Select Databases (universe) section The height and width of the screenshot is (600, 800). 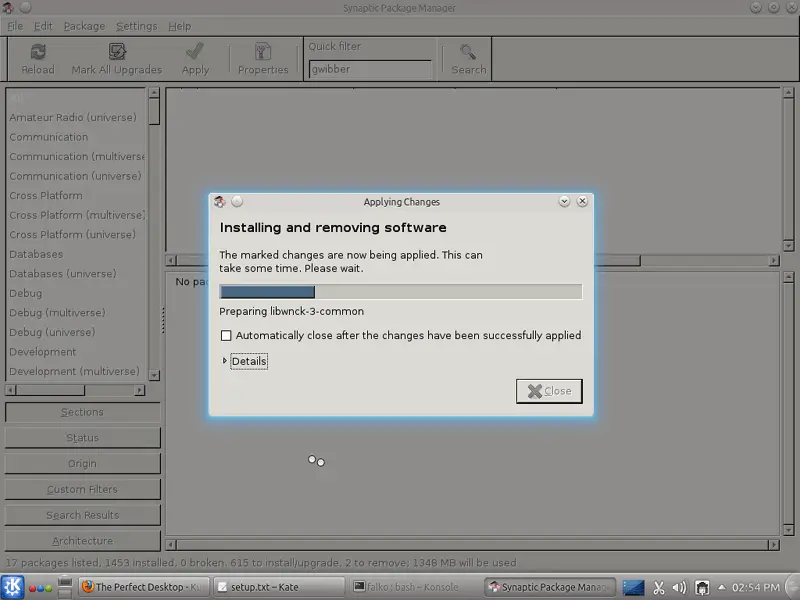coord(77,274)
